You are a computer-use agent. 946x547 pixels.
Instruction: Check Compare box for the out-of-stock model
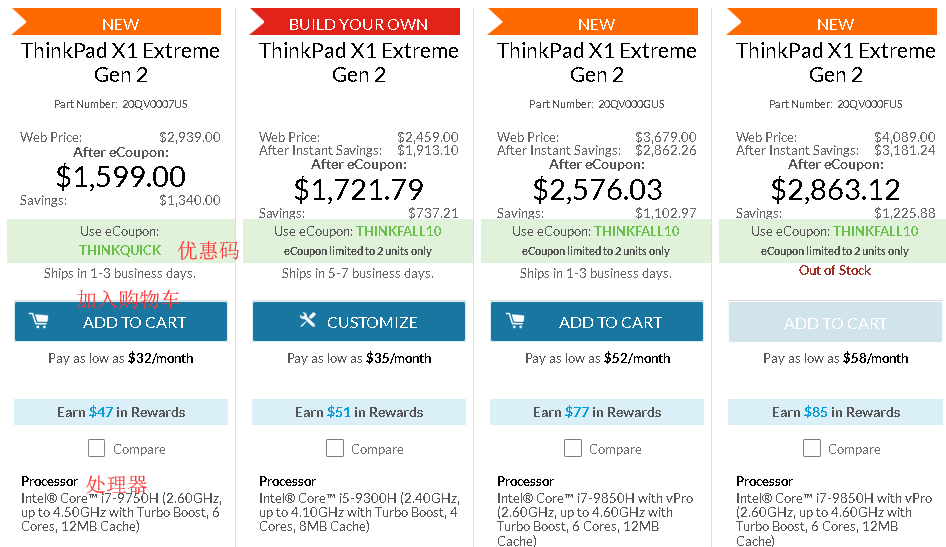(812, 449)
